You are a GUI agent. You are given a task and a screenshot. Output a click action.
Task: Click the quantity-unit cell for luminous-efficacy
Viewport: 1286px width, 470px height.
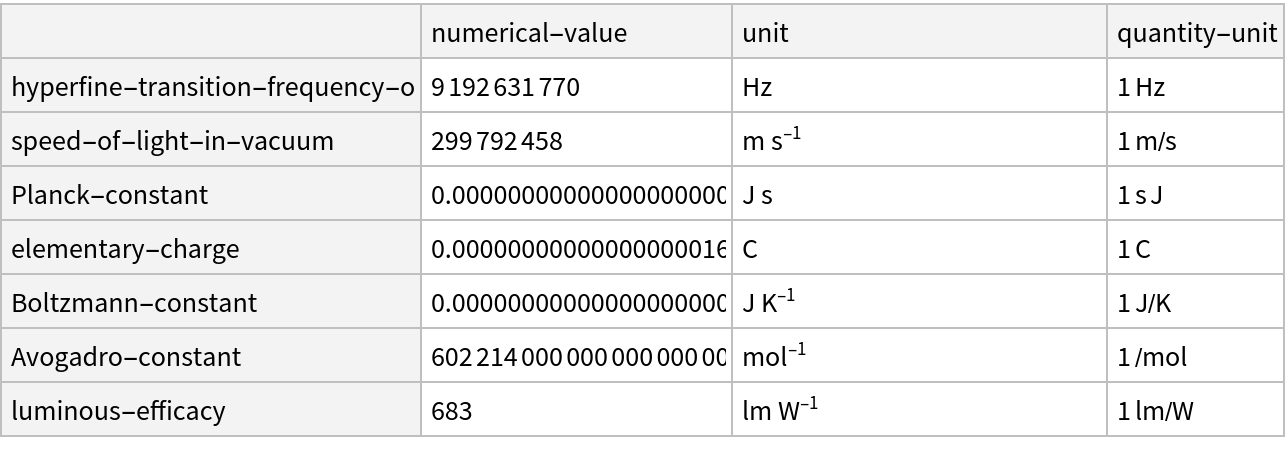(1195, 410)
